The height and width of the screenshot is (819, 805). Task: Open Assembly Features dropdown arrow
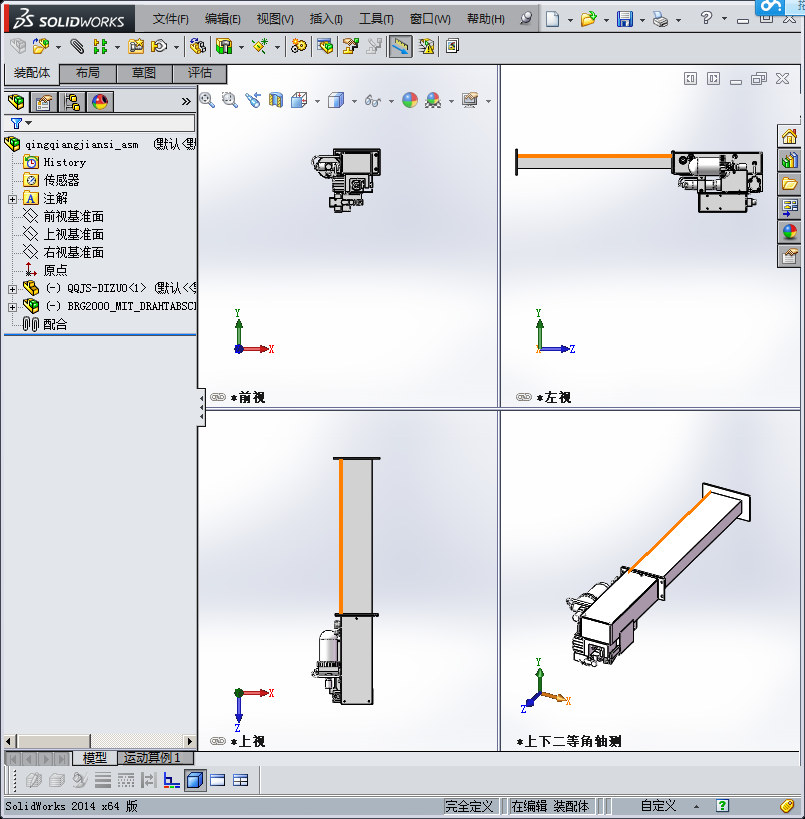pyautogui.click(x=241, y=48)
